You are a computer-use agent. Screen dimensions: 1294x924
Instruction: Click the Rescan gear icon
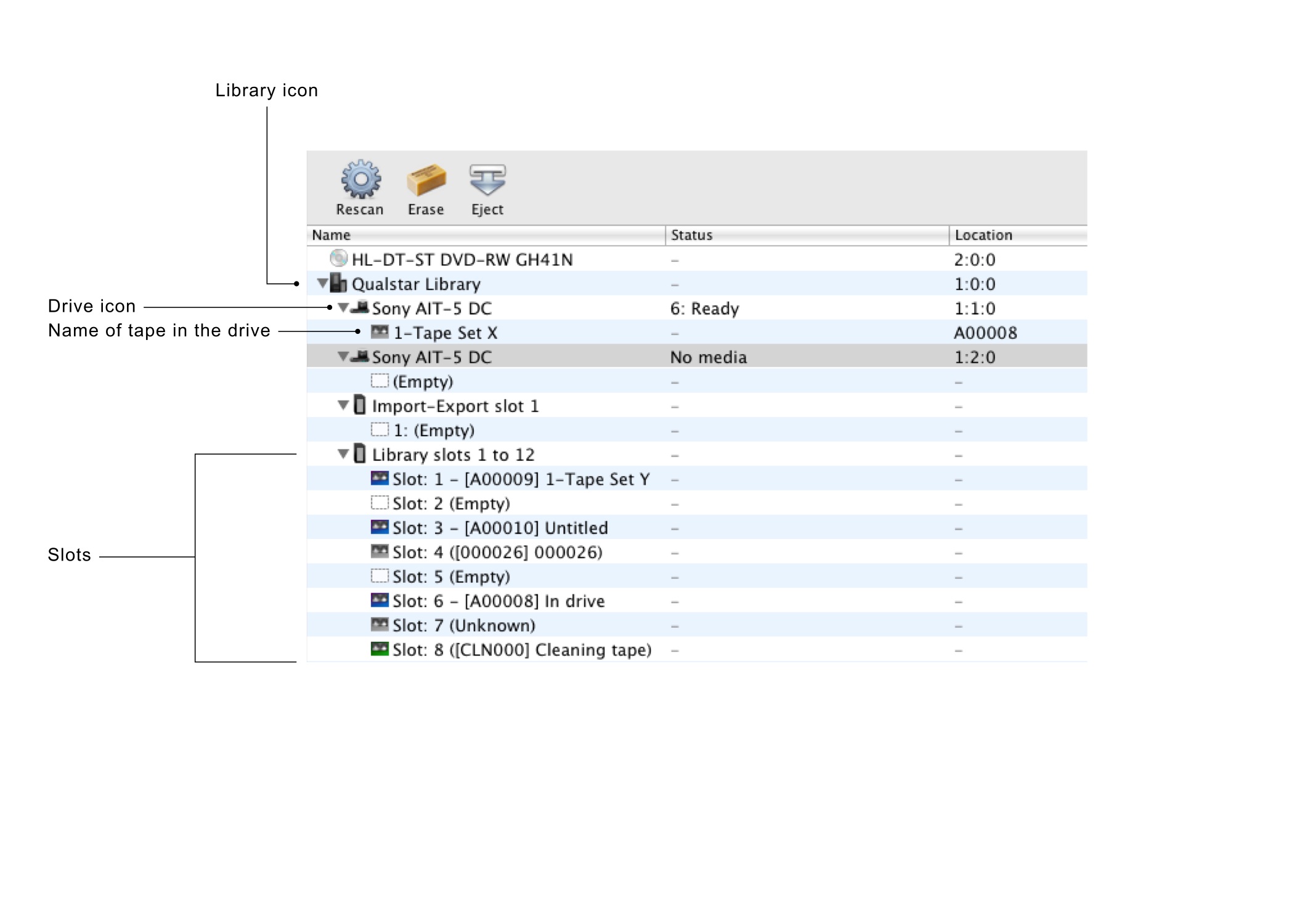(360, 179)
